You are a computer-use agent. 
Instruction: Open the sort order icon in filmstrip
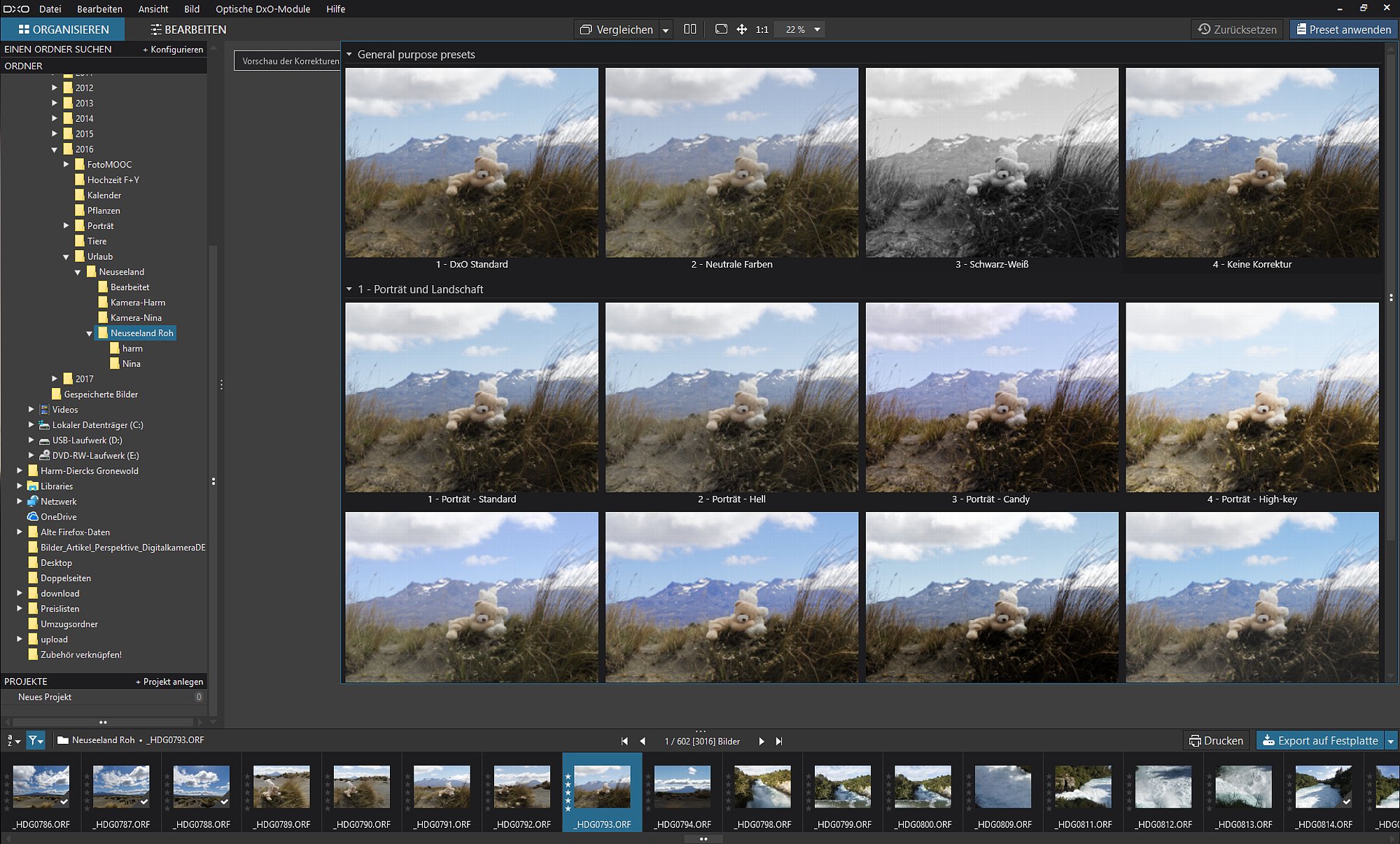[13, 740]
